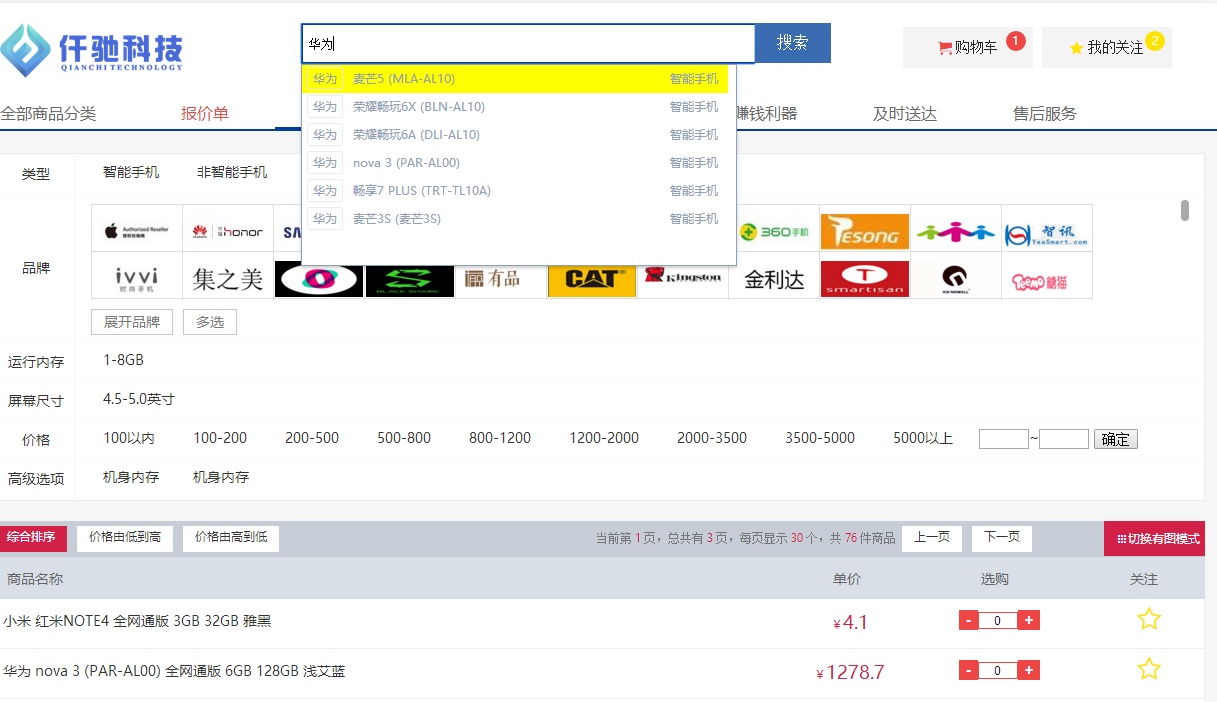Screen dimensions: 1217x702
Task: Select the 糖猫 brand logo
Action: (1047, 279)
